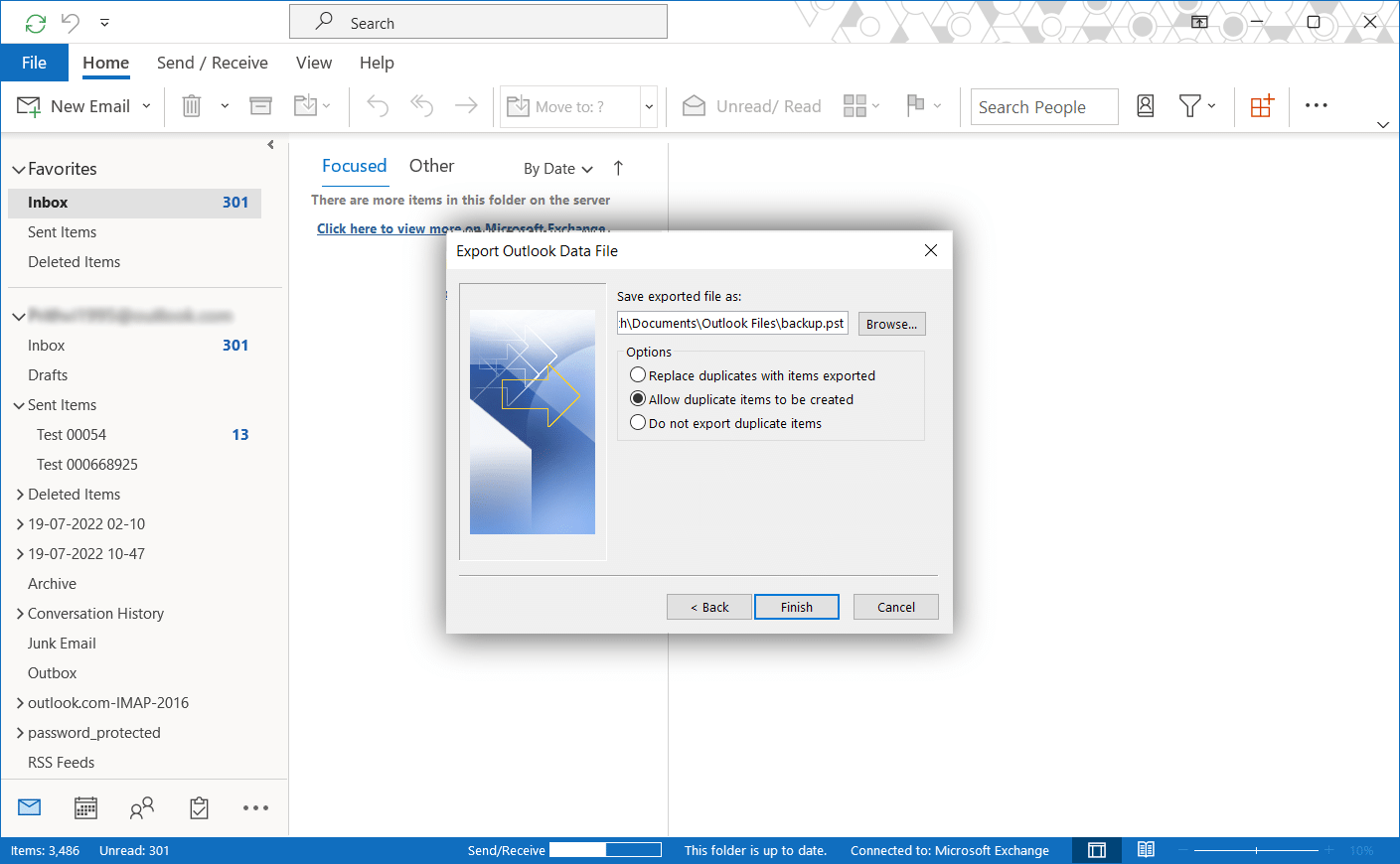The height and width of the screenshot is (864, 1400).
Task: Expand the Deleted Items folder in mailbox
Action: [x=20, y=495]
